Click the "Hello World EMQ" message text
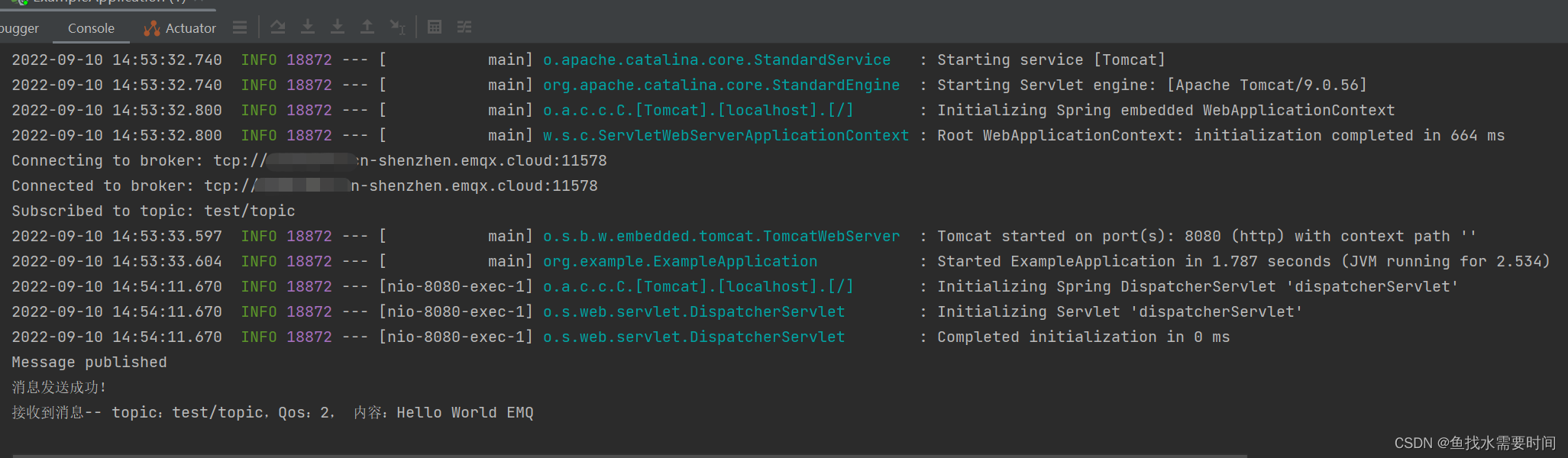The width and height of the screenshot is (1568, 458). [464, 412]
